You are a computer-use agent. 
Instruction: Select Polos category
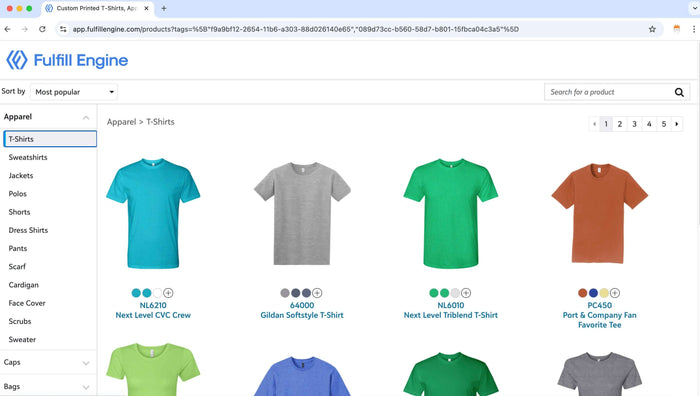(x=17, y=194)
